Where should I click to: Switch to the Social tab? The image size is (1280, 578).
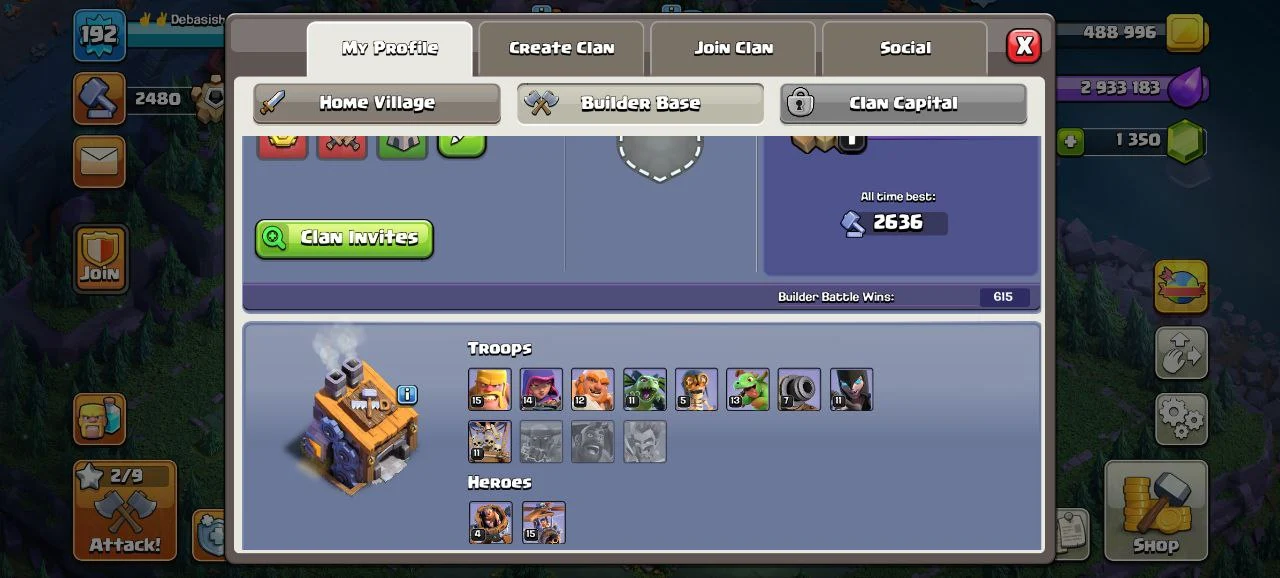pos(905,48)
